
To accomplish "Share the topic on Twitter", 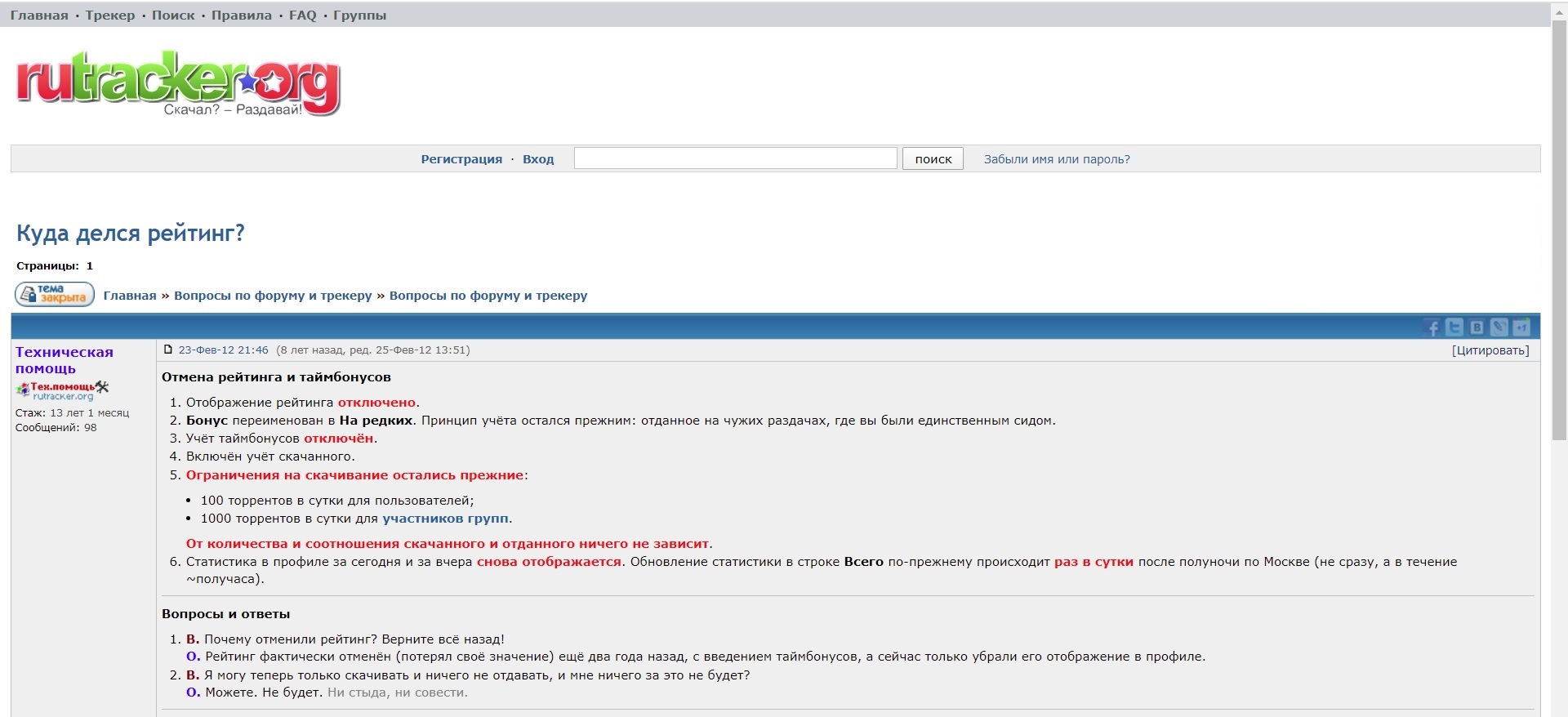I will pos(1454,327).
